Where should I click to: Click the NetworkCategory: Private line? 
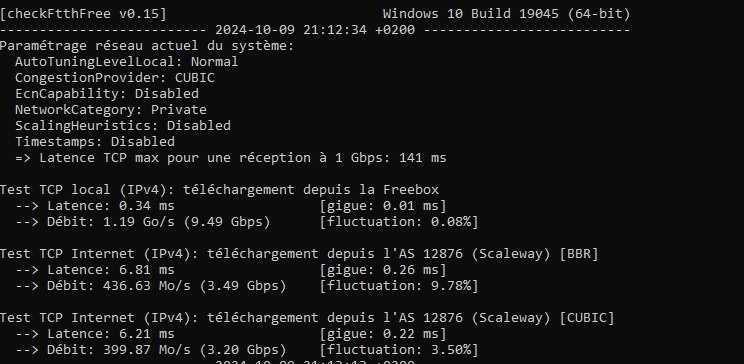tap(111, 110)
